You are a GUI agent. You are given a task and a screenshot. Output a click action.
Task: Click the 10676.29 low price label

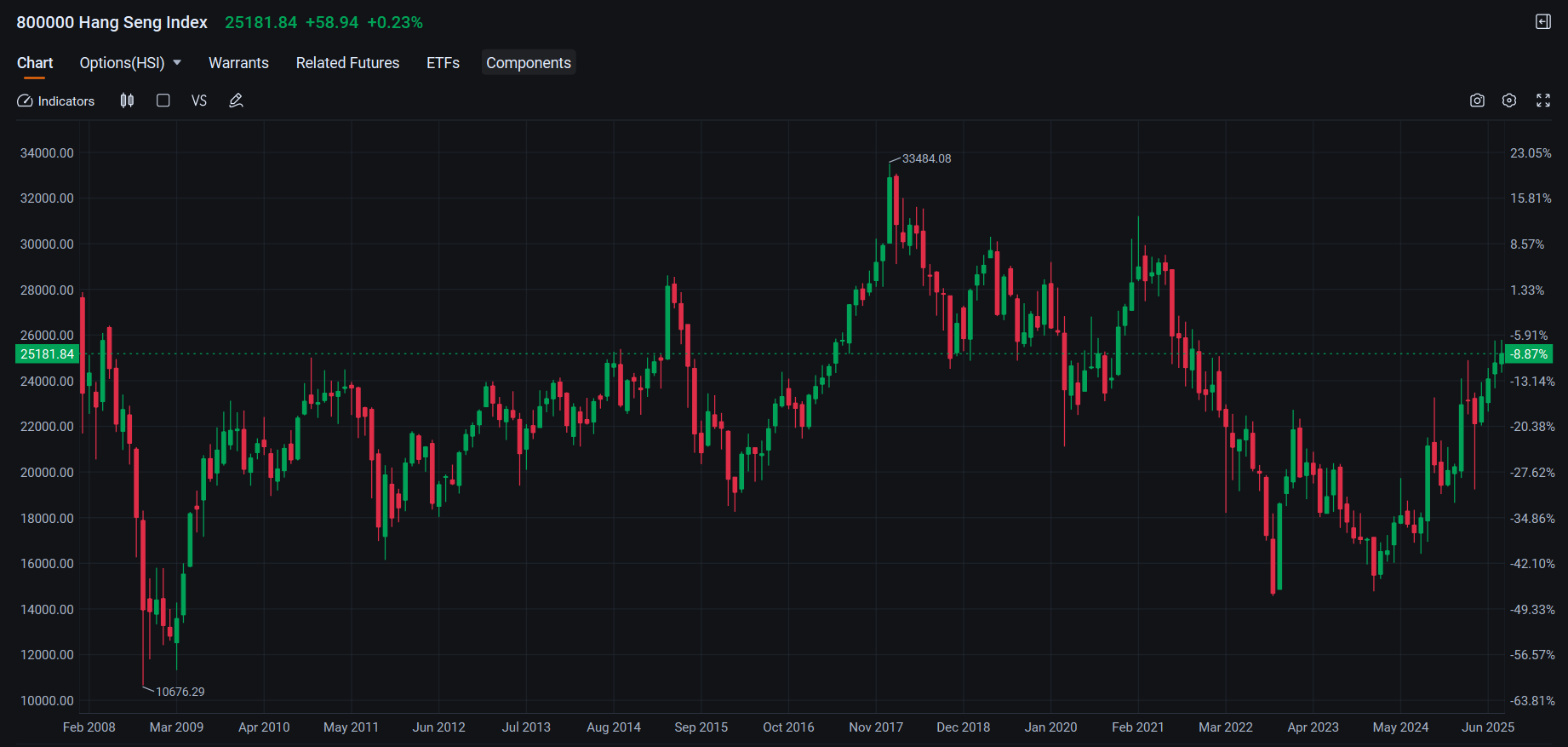[x=180, y=692]
